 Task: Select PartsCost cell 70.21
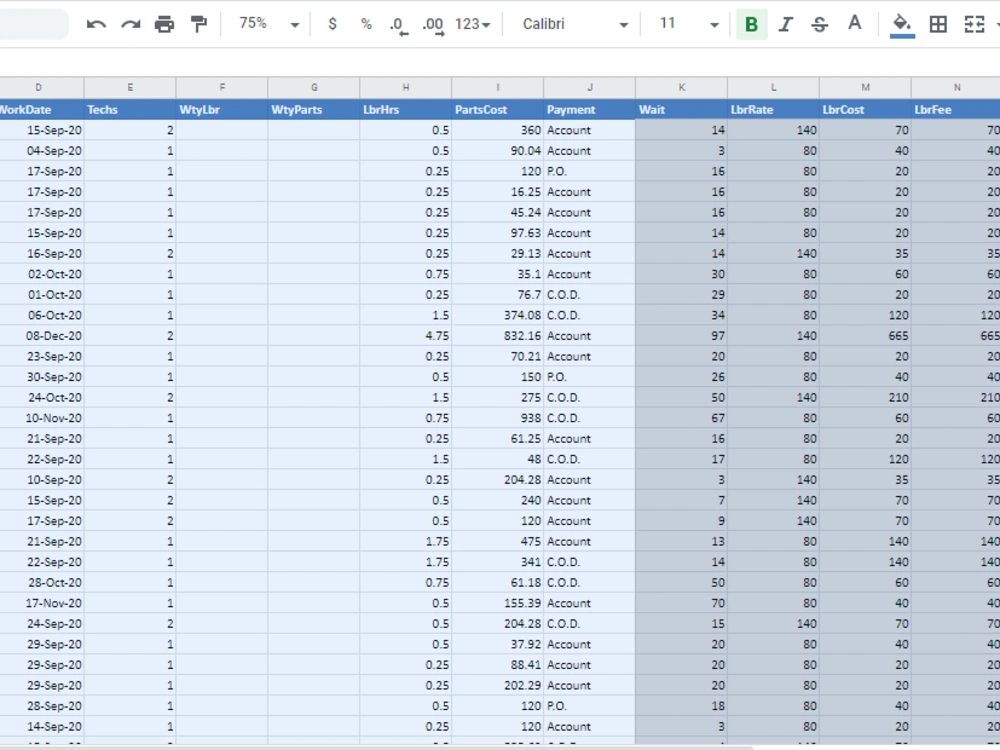(x=497, y=356)
